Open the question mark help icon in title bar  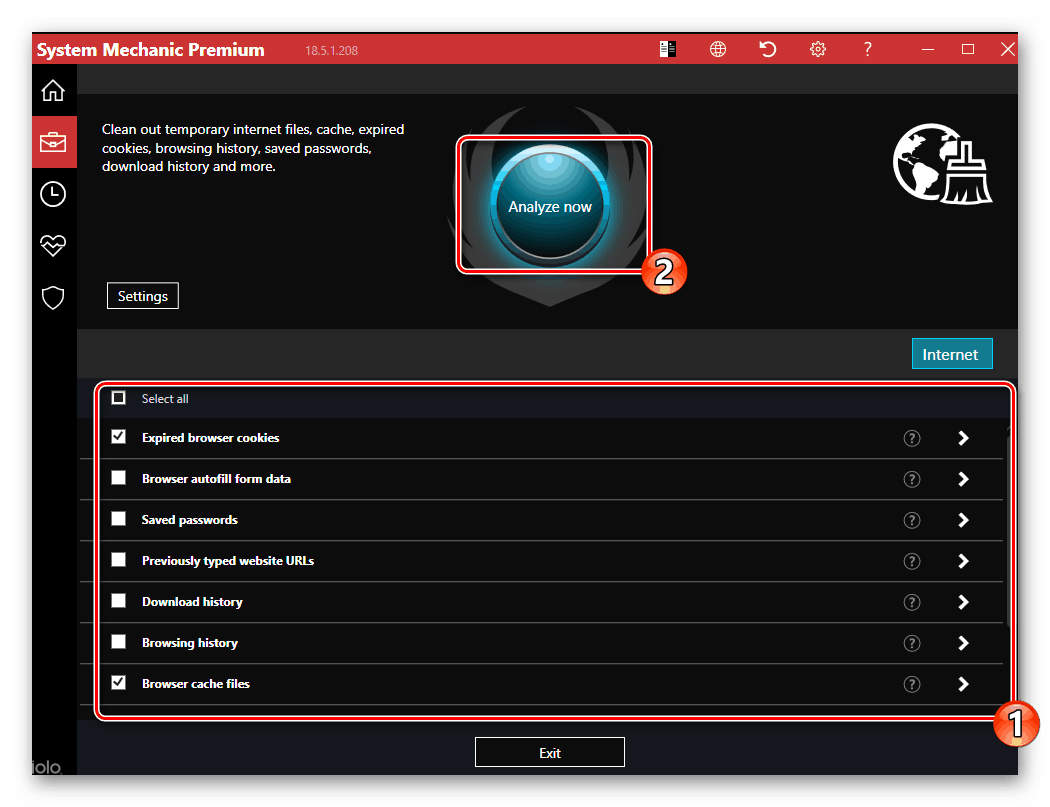coord(867,49)
